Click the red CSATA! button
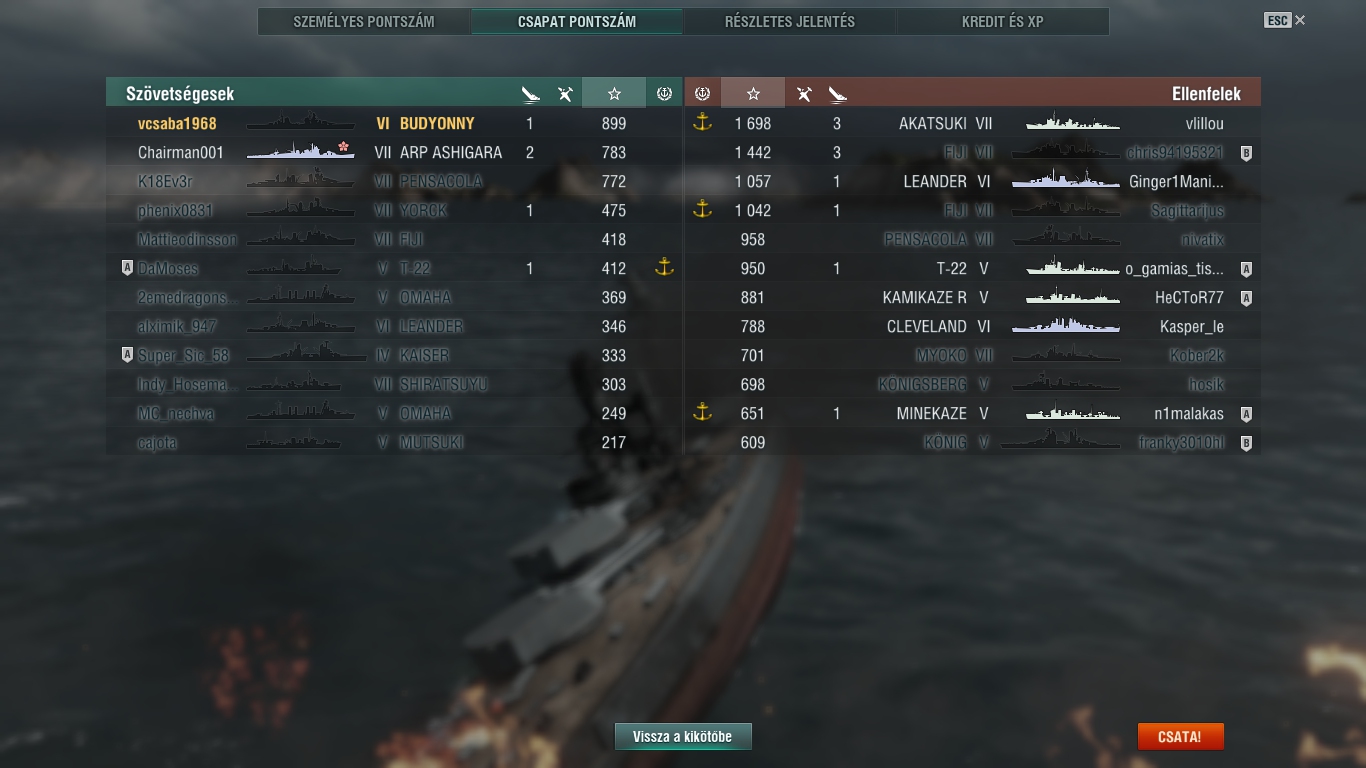 tap(1180, 737)
